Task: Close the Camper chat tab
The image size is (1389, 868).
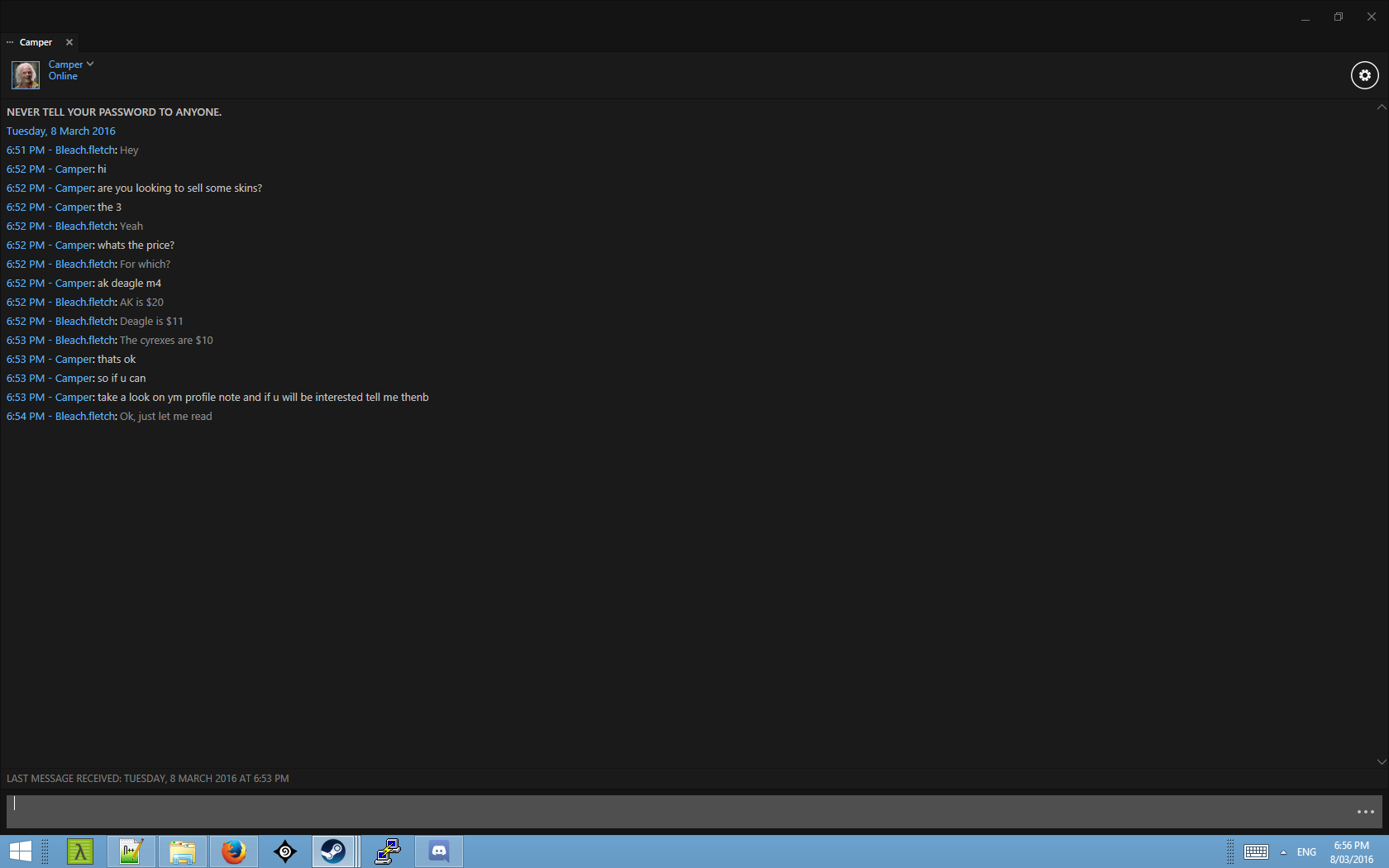Action: [x=69, y=42]
